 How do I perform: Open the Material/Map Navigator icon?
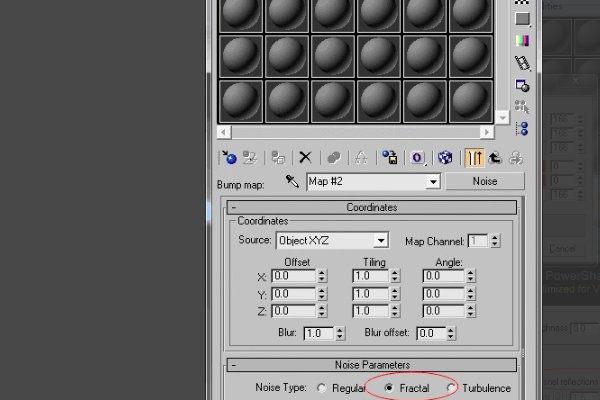point(522,129)
